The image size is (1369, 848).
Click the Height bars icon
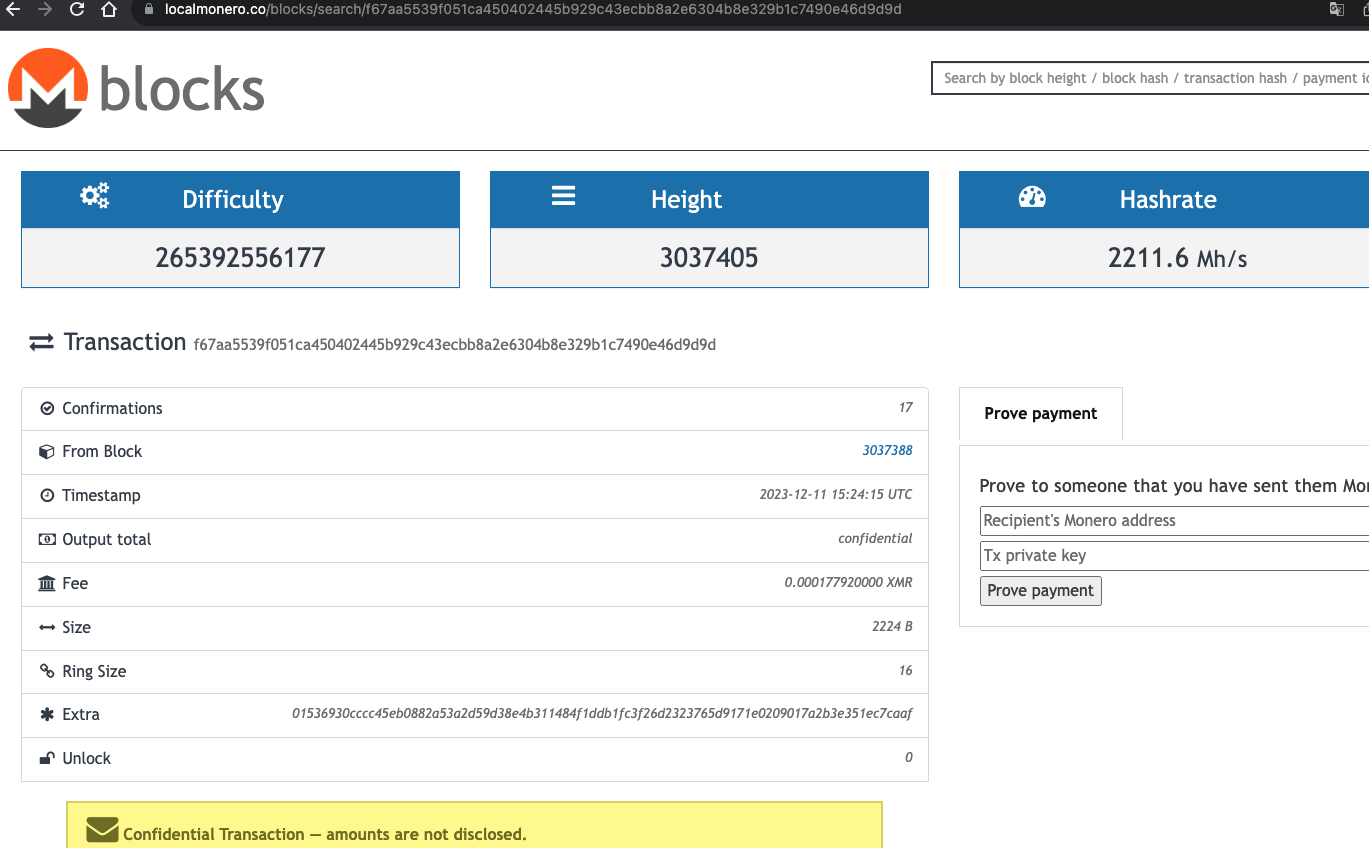[563, 196]
